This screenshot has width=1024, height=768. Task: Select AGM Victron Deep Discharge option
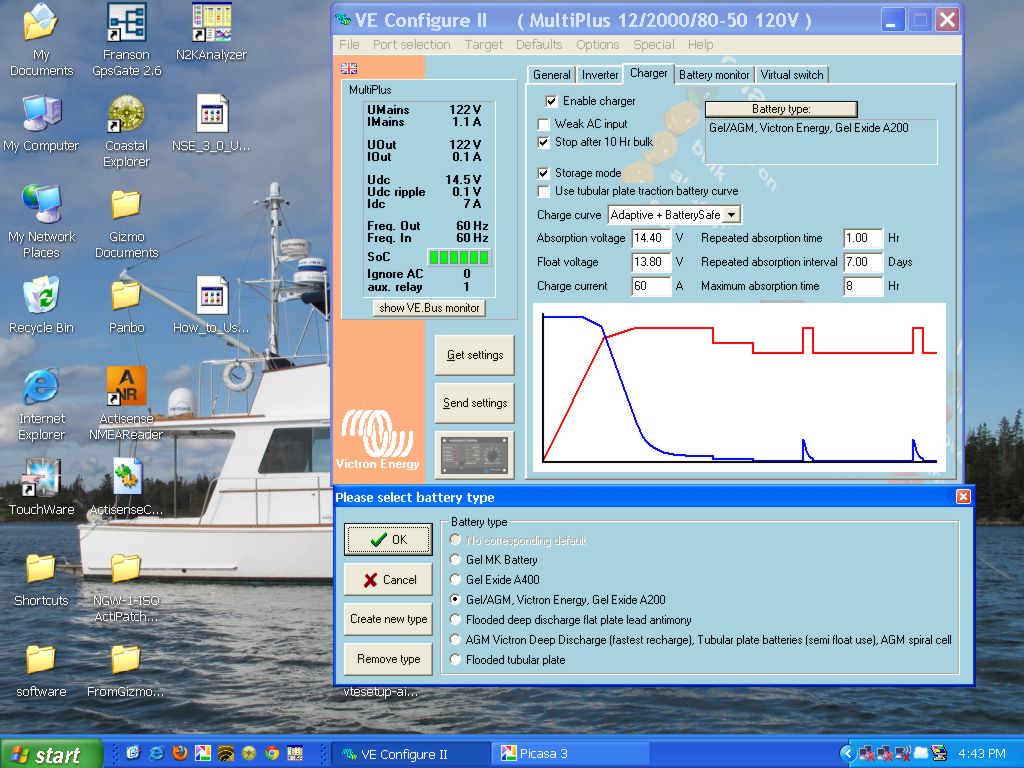tap(456, 639)
